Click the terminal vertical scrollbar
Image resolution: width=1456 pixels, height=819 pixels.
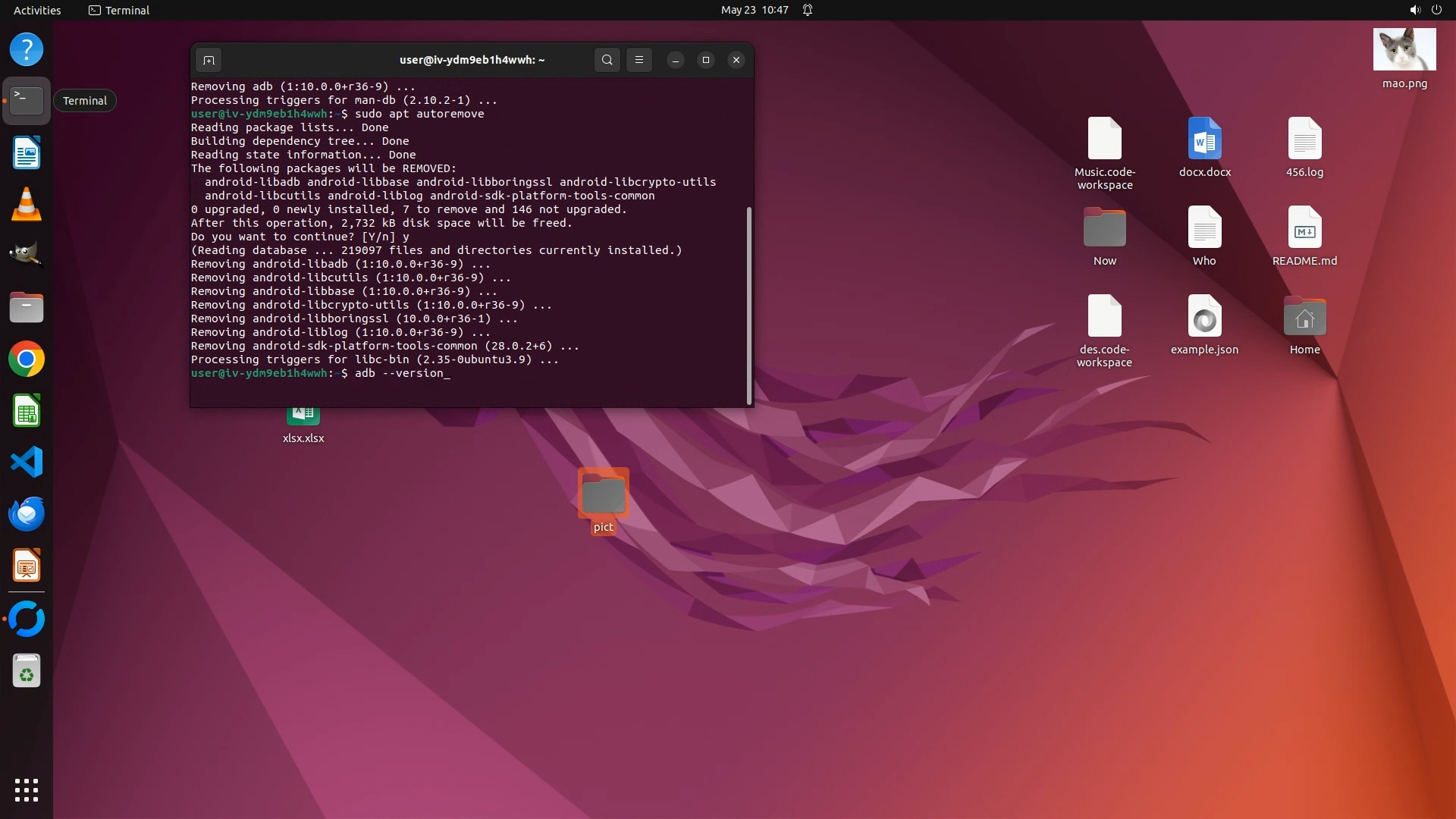tap(749, 303)
